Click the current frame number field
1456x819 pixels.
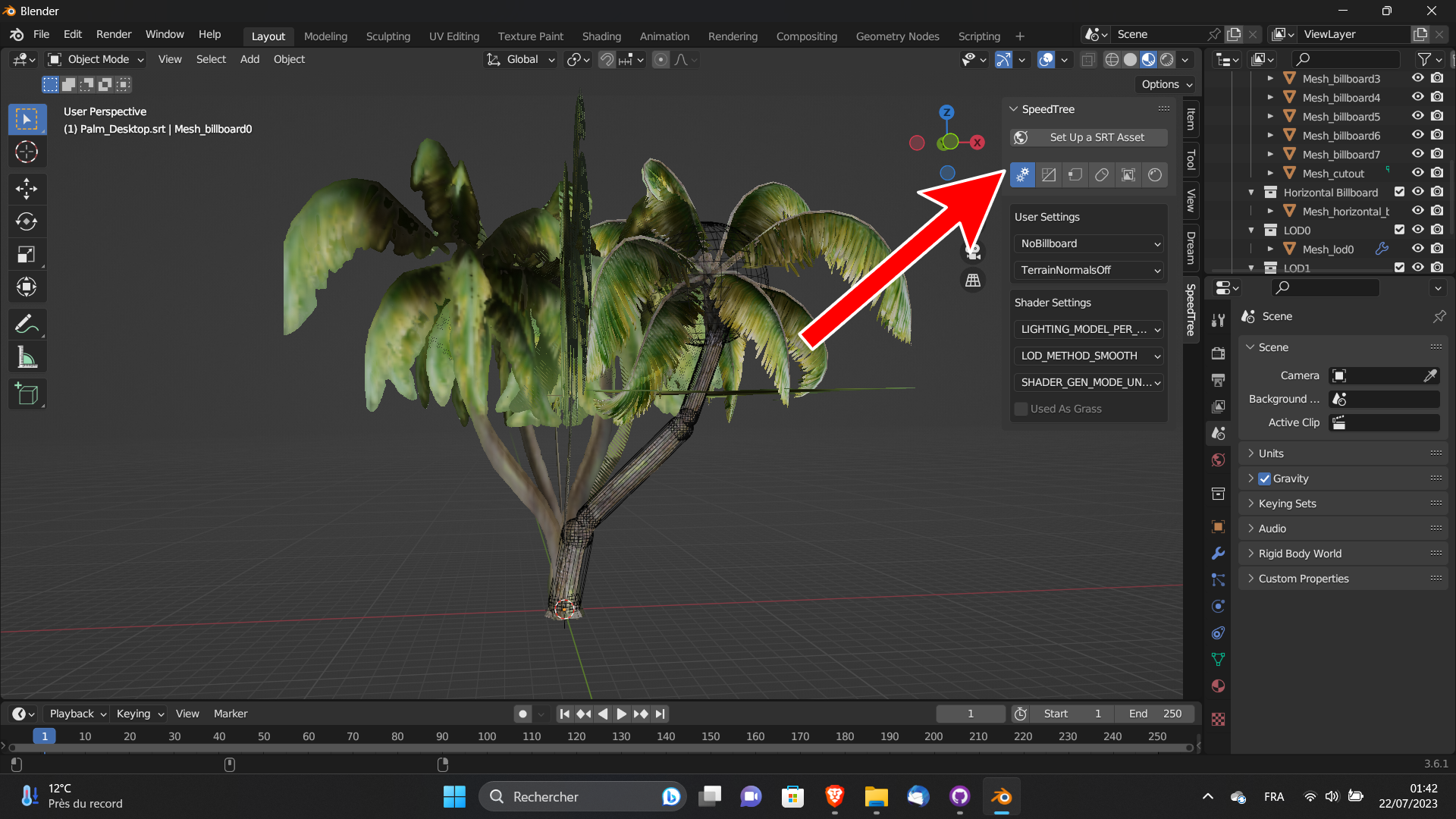[970, 714]
